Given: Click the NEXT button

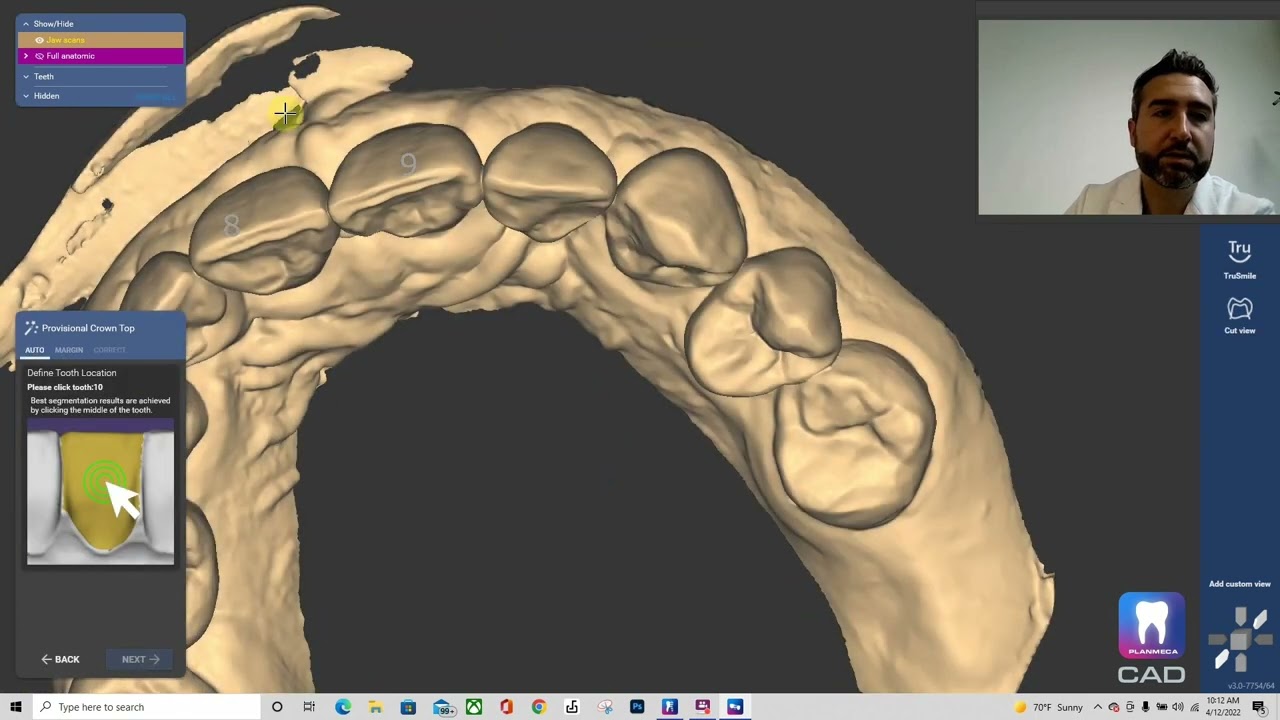Looking at the screenshot, I should tap(140, 659).
